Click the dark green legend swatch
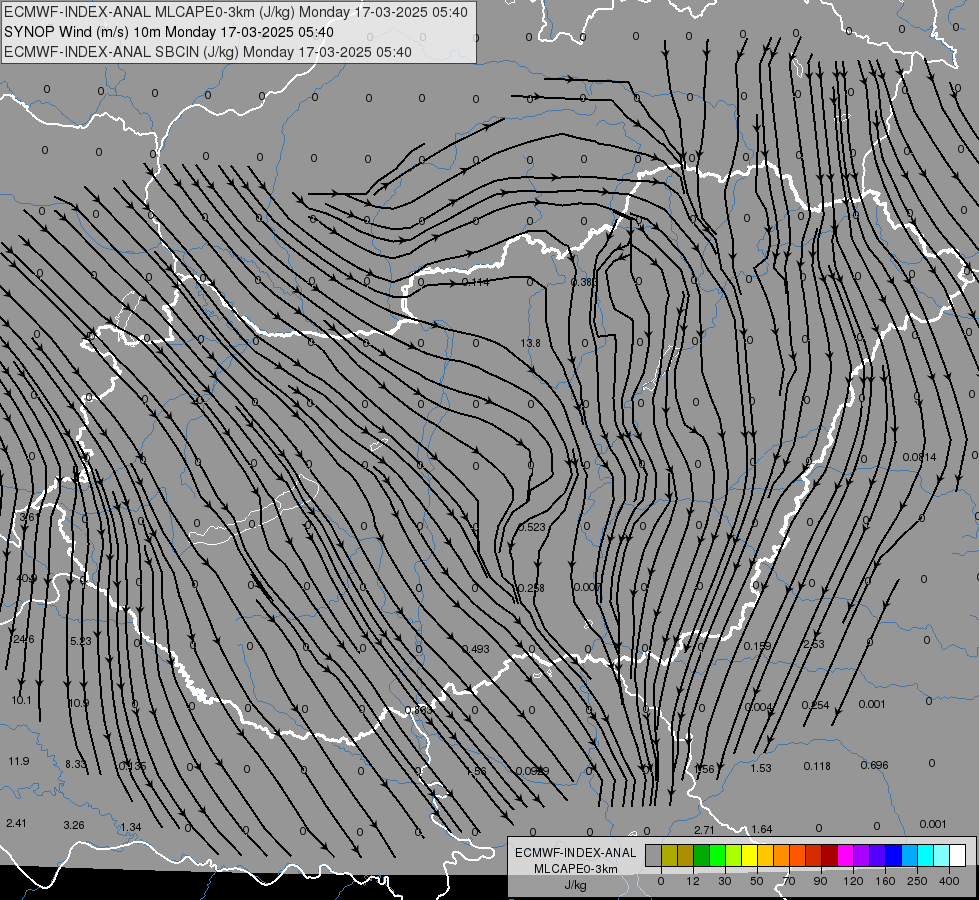Screen dimensions: 979x900 point(701,856)
